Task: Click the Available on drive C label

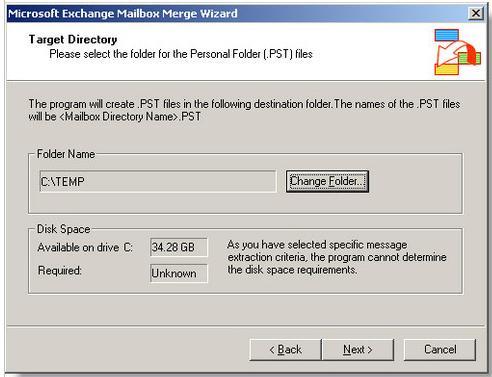Action: click(85, 247)
